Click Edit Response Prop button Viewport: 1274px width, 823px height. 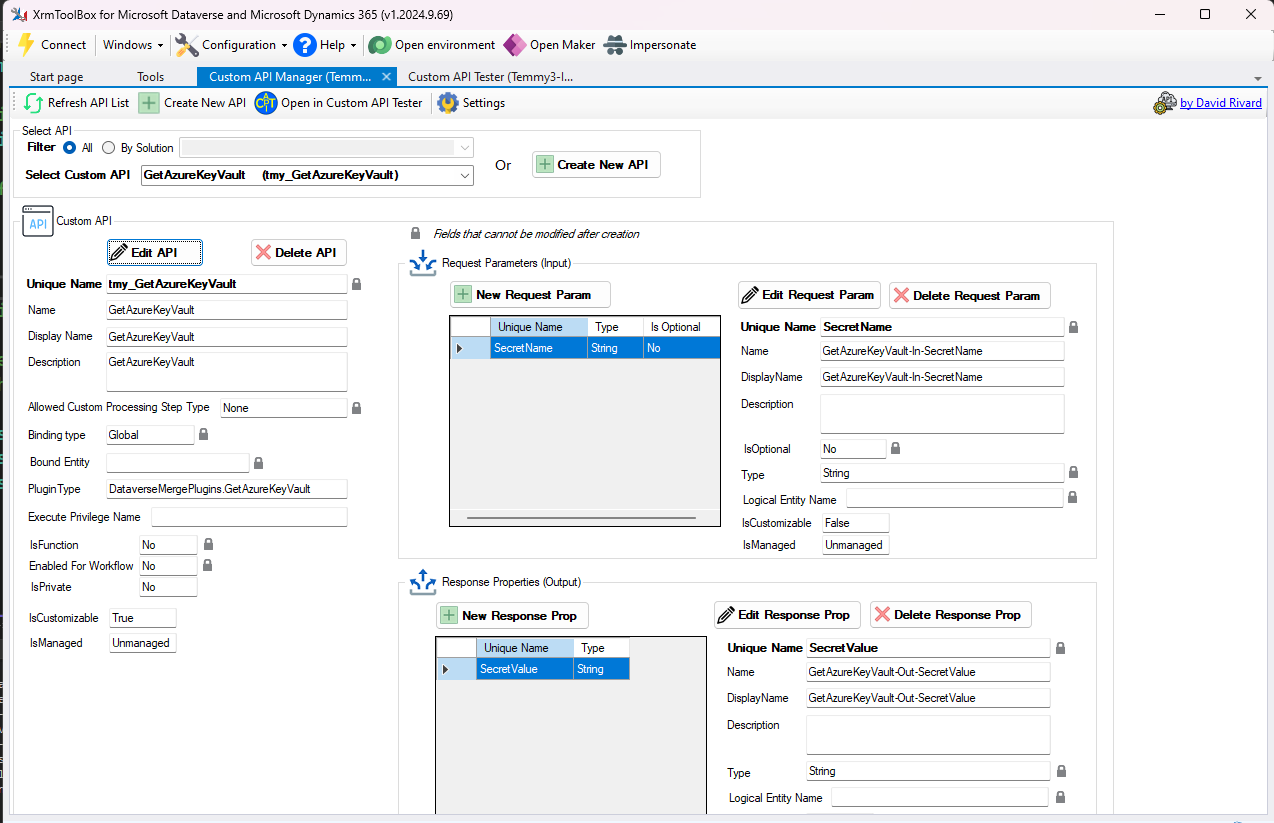click(788, 614)
